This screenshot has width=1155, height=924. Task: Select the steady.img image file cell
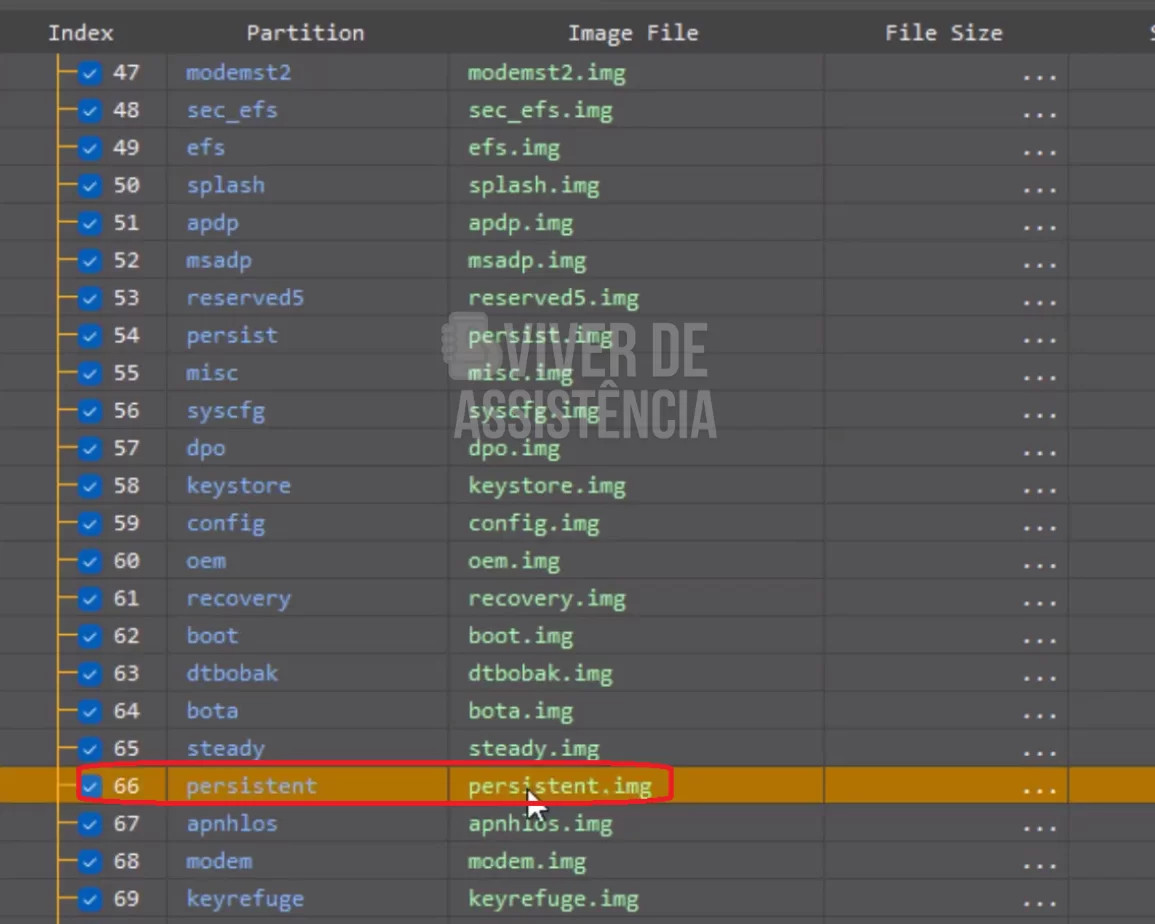(533, 749)
